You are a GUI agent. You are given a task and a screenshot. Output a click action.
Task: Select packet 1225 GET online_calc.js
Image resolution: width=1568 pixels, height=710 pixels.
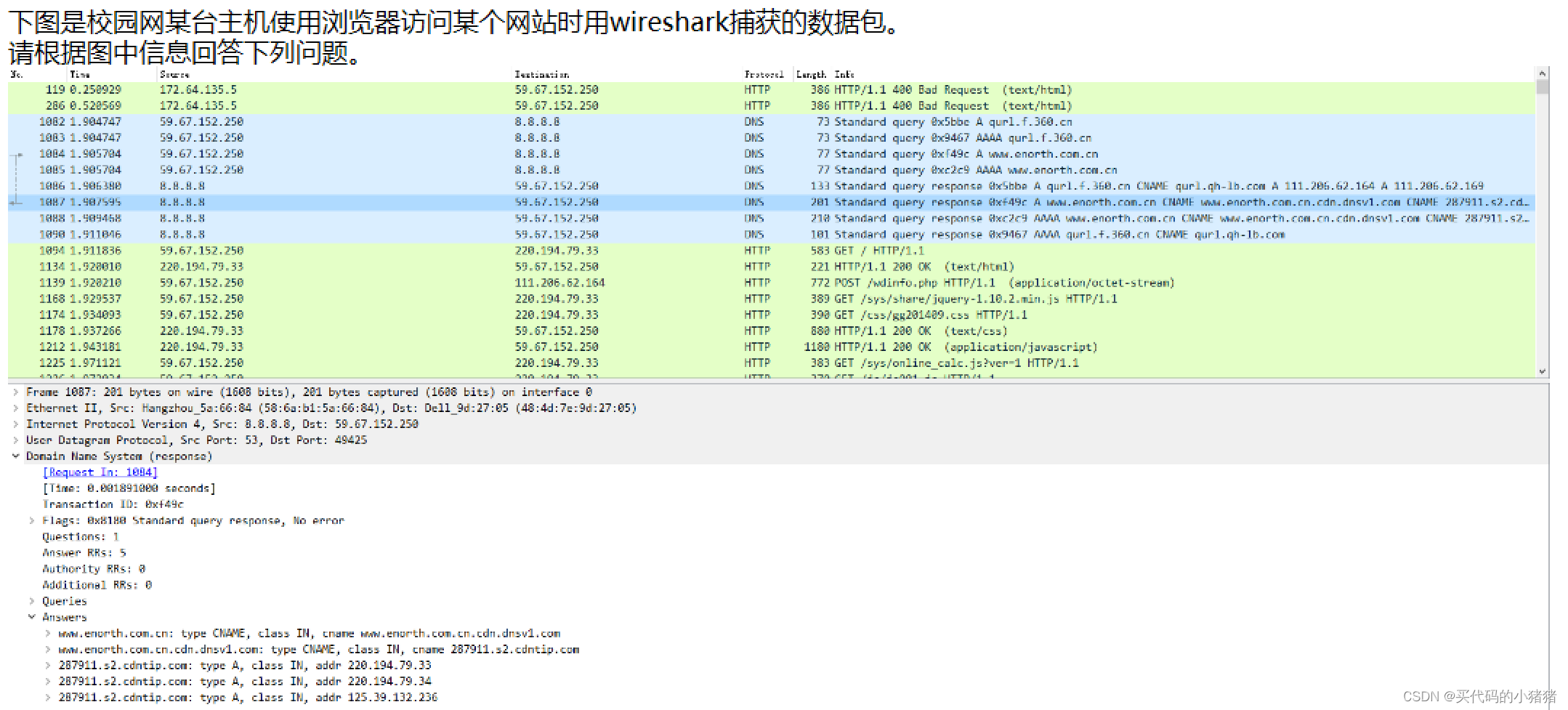coord(772,363)
